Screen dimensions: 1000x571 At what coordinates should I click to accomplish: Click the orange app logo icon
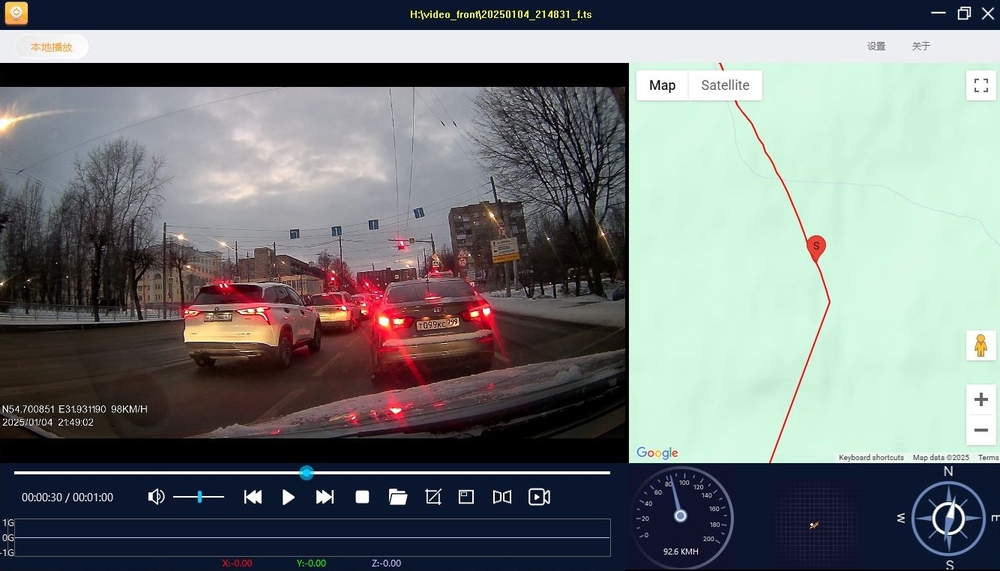[16, 13]
